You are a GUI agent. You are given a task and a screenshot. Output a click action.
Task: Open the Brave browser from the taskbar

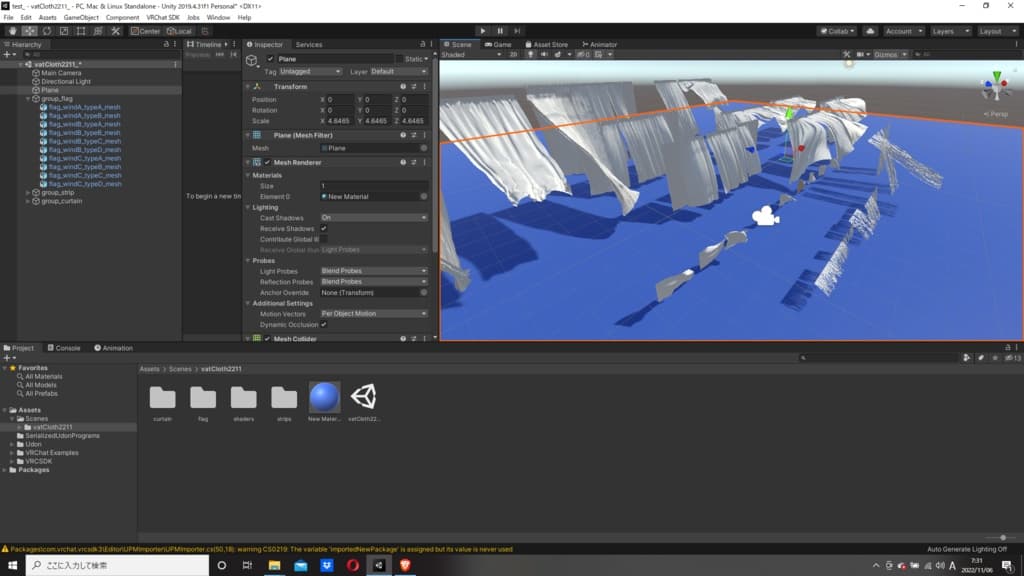405,565
